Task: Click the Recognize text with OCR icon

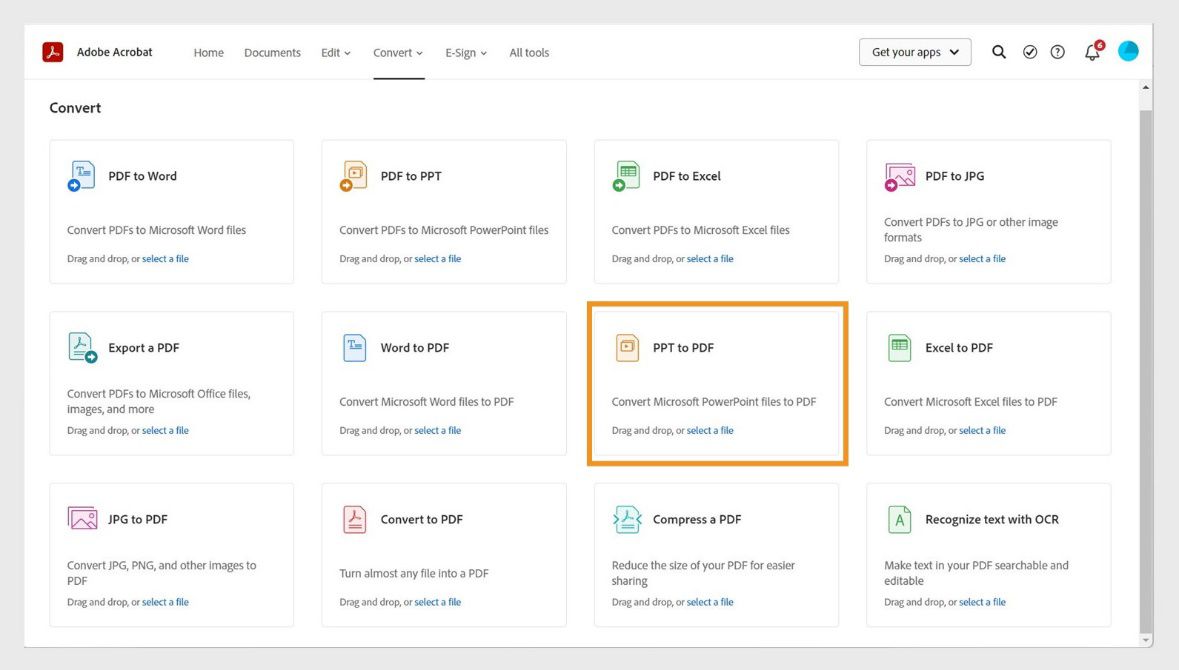Action: (x=899, y=518)
